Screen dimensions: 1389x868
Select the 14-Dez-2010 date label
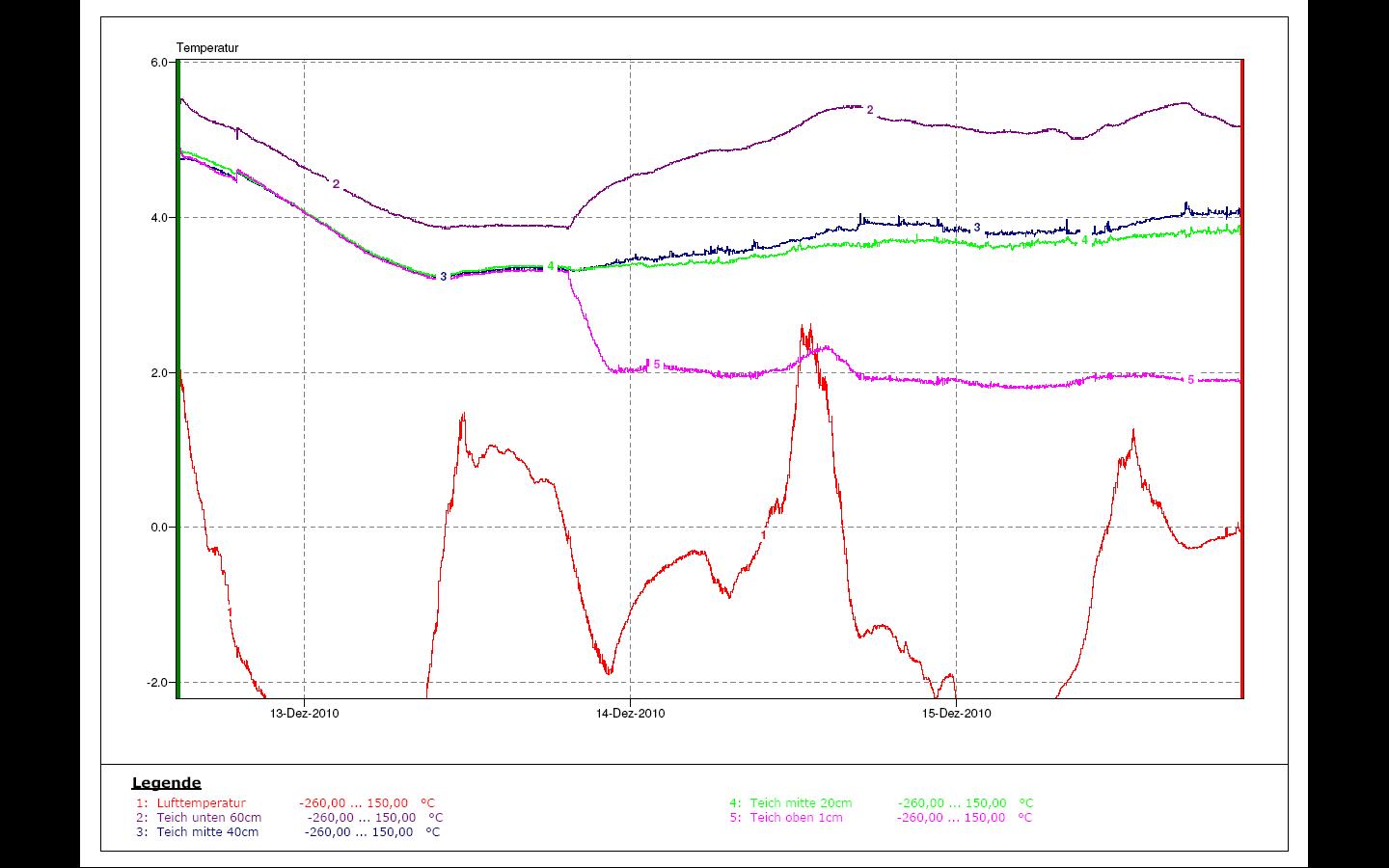click(x=630, y=714)
